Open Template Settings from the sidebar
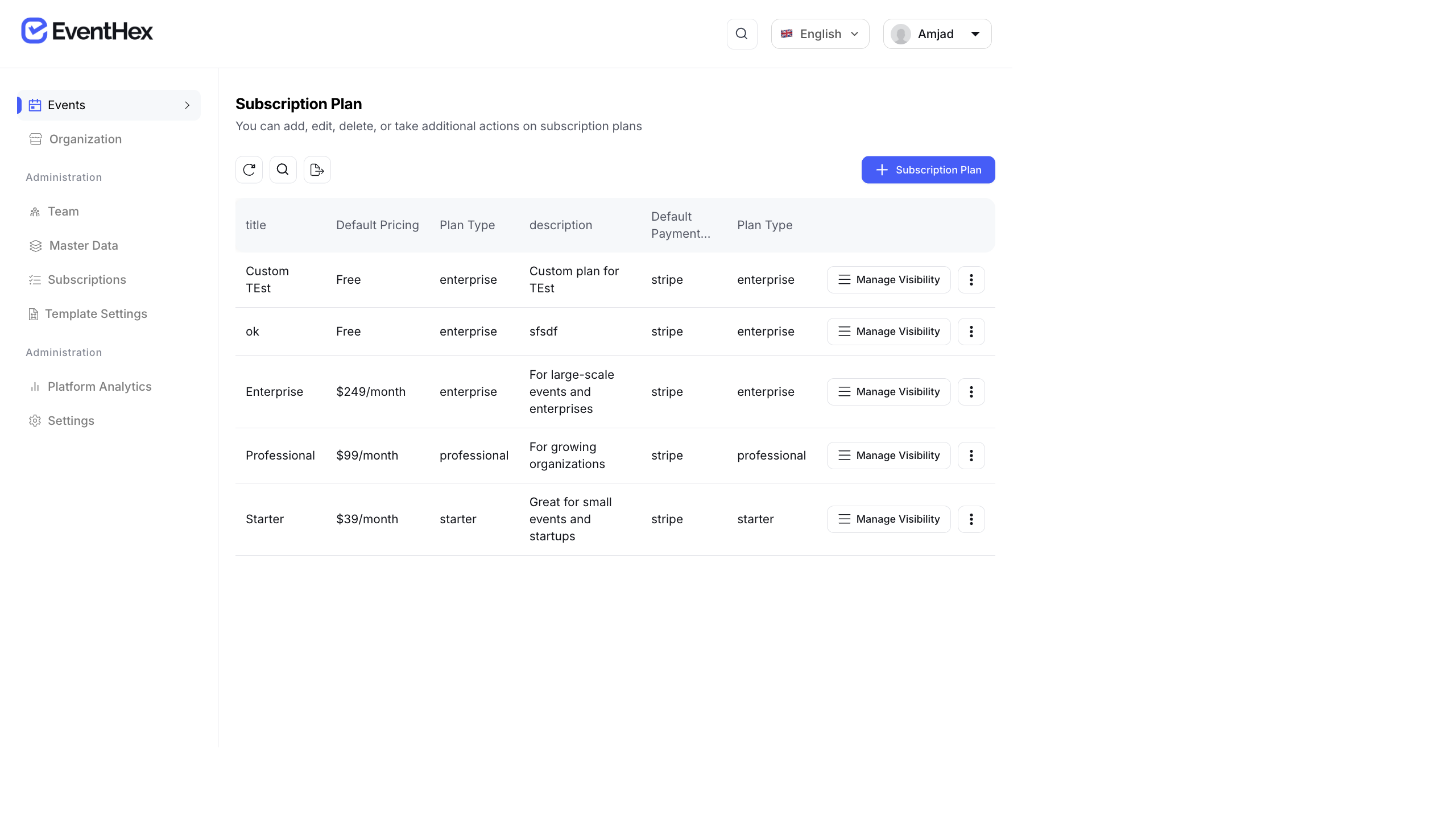The width and height of the screenshot is (1456, 819). (97, 313)
